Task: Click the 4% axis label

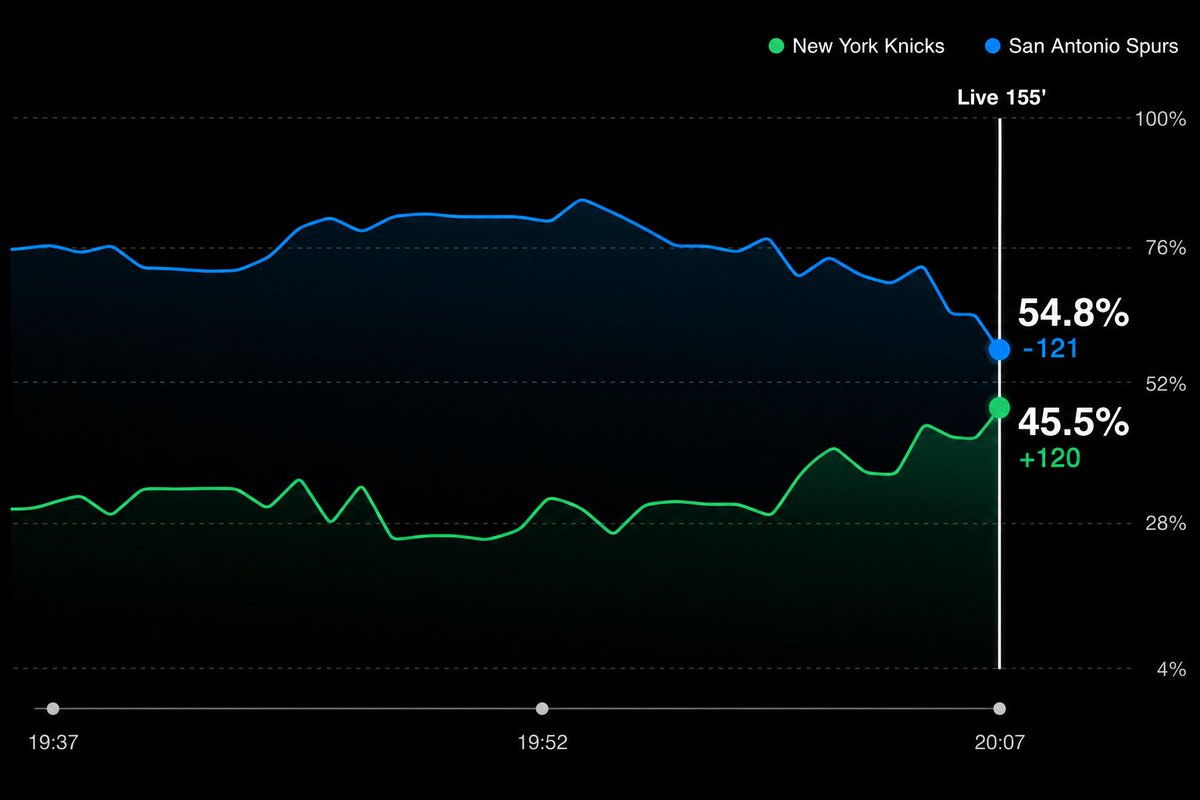Action: [x=1170, y=669]
